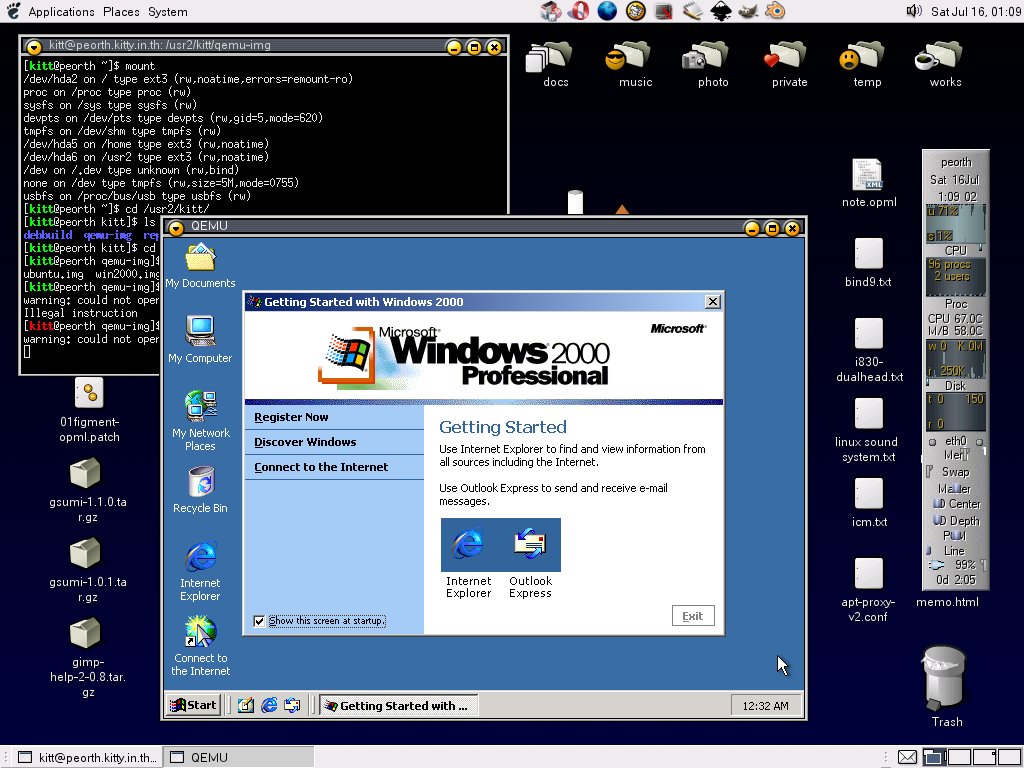Viewport: 1024px width, 768px height.
Task: Click the volume speaker icon in top panel
Action: click(914, 10)
